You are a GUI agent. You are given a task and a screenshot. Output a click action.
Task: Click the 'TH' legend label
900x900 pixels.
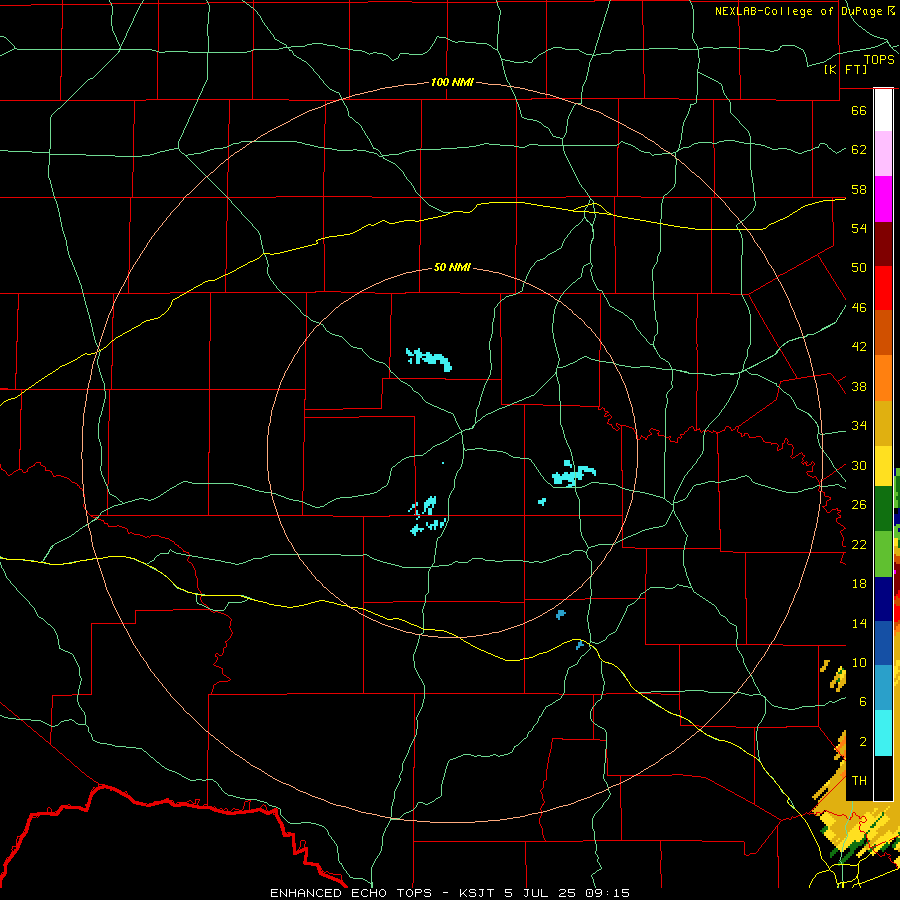(x=859, y=781)
